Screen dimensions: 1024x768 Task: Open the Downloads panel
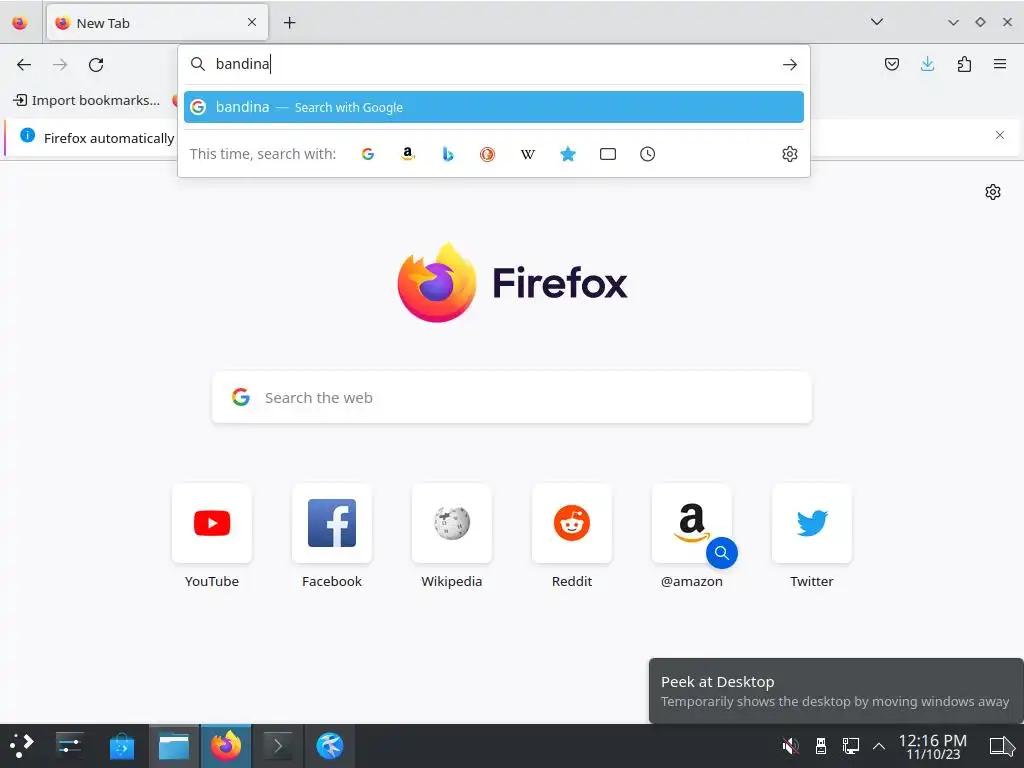coord(927,64)
